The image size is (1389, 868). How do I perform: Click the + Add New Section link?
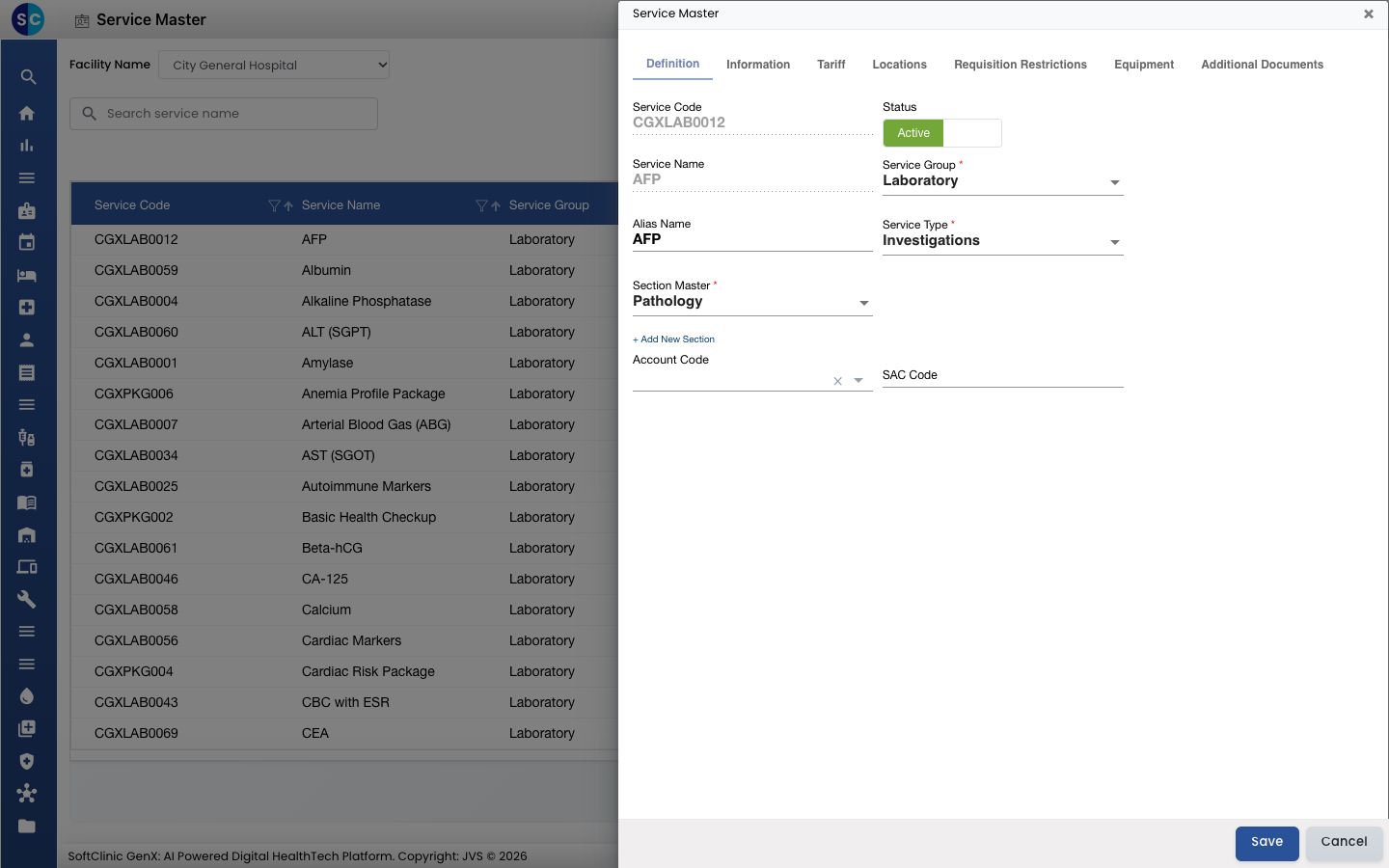(x=673, y=339)
